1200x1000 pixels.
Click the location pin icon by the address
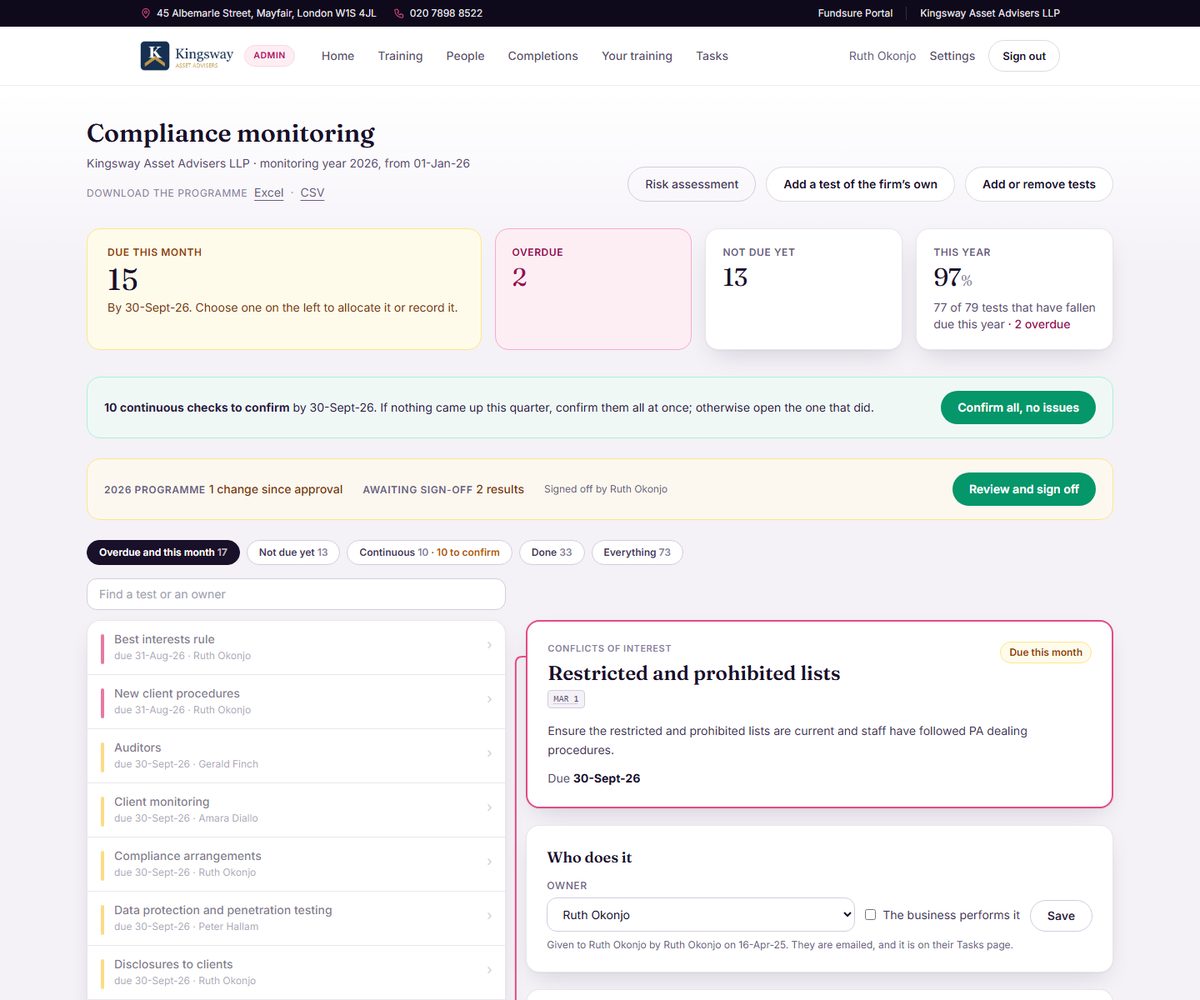(x=146, y=13)
